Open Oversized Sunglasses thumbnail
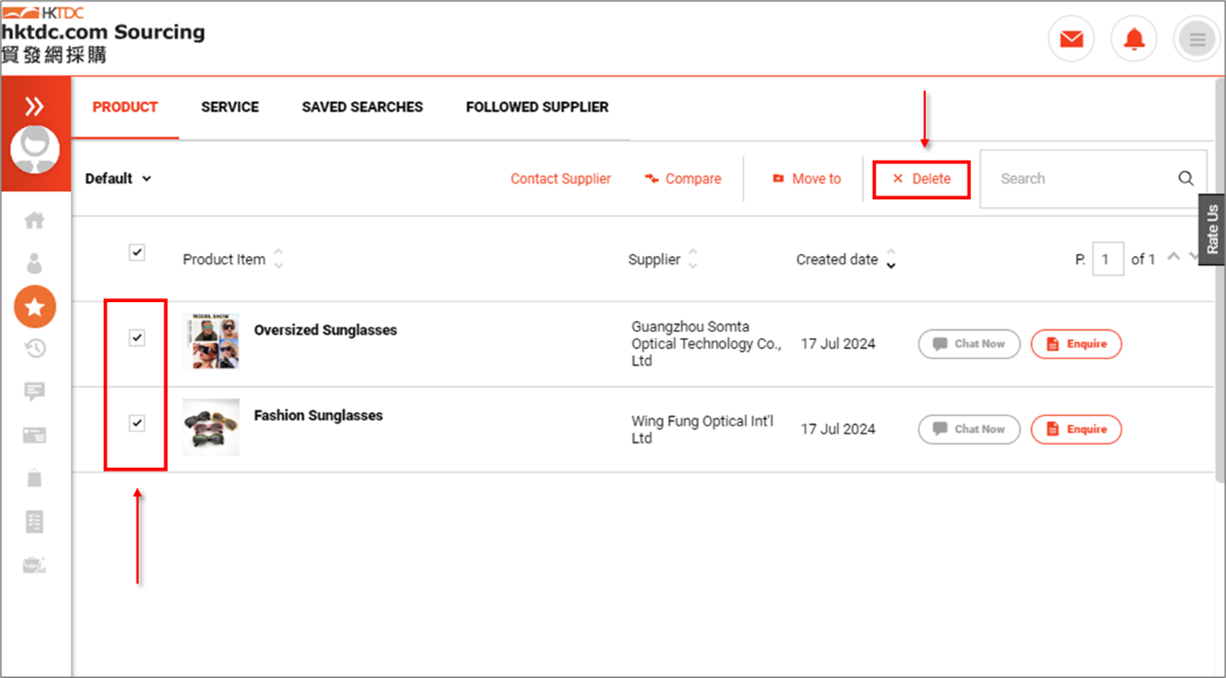Viewport: 1226px width, 678px height. click(x=211, y=342)
